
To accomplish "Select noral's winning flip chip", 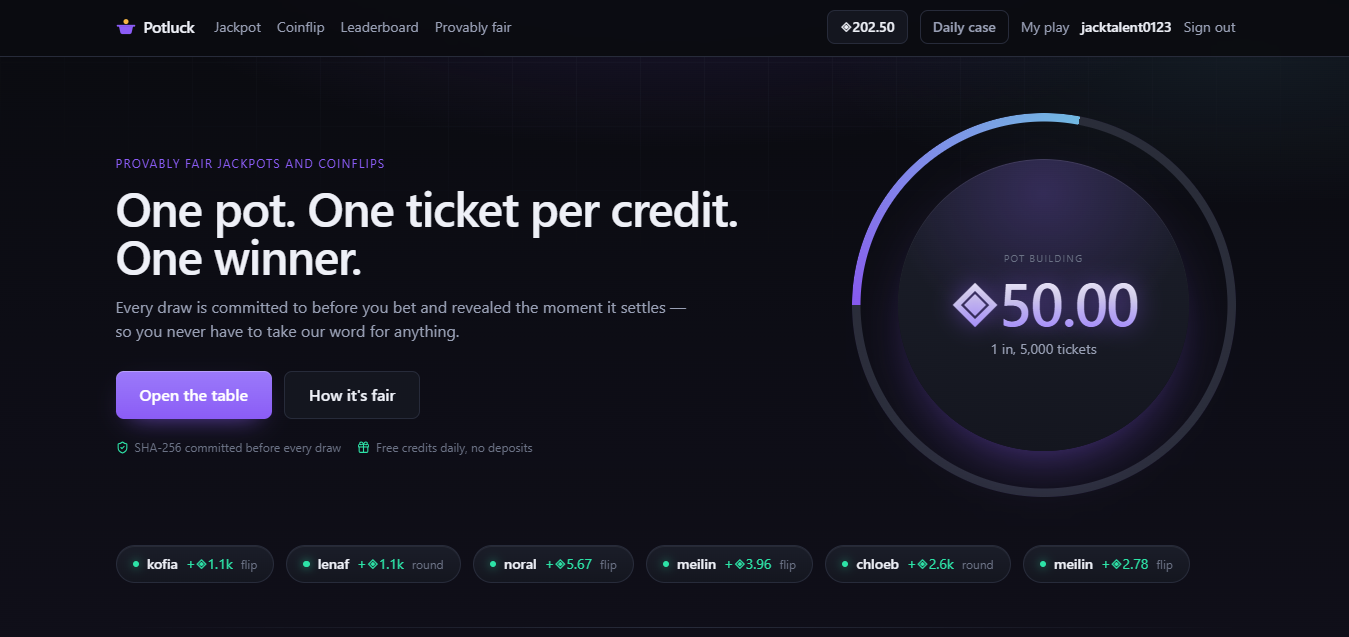I will (553, 564).
